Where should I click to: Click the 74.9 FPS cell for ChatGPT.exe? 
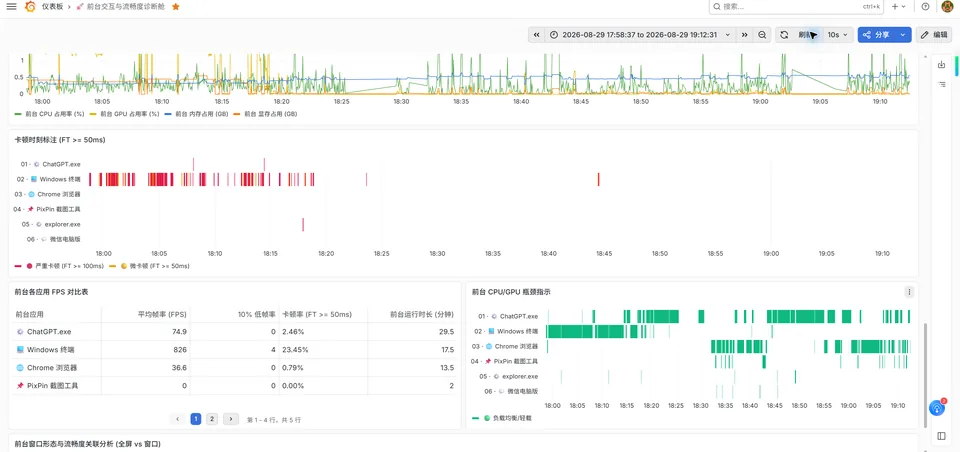click(145, 331)
